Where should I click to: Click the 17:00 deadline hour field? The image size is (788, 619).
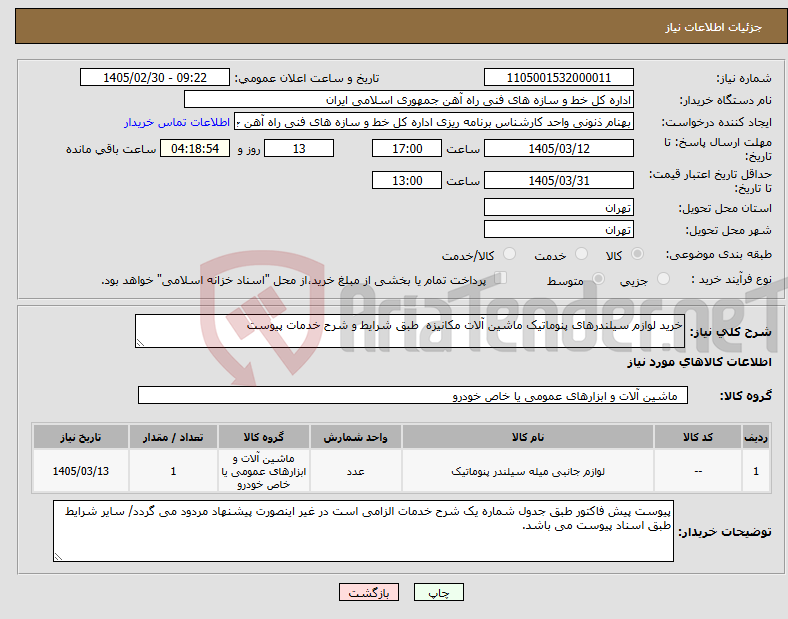tap(407, 149)
